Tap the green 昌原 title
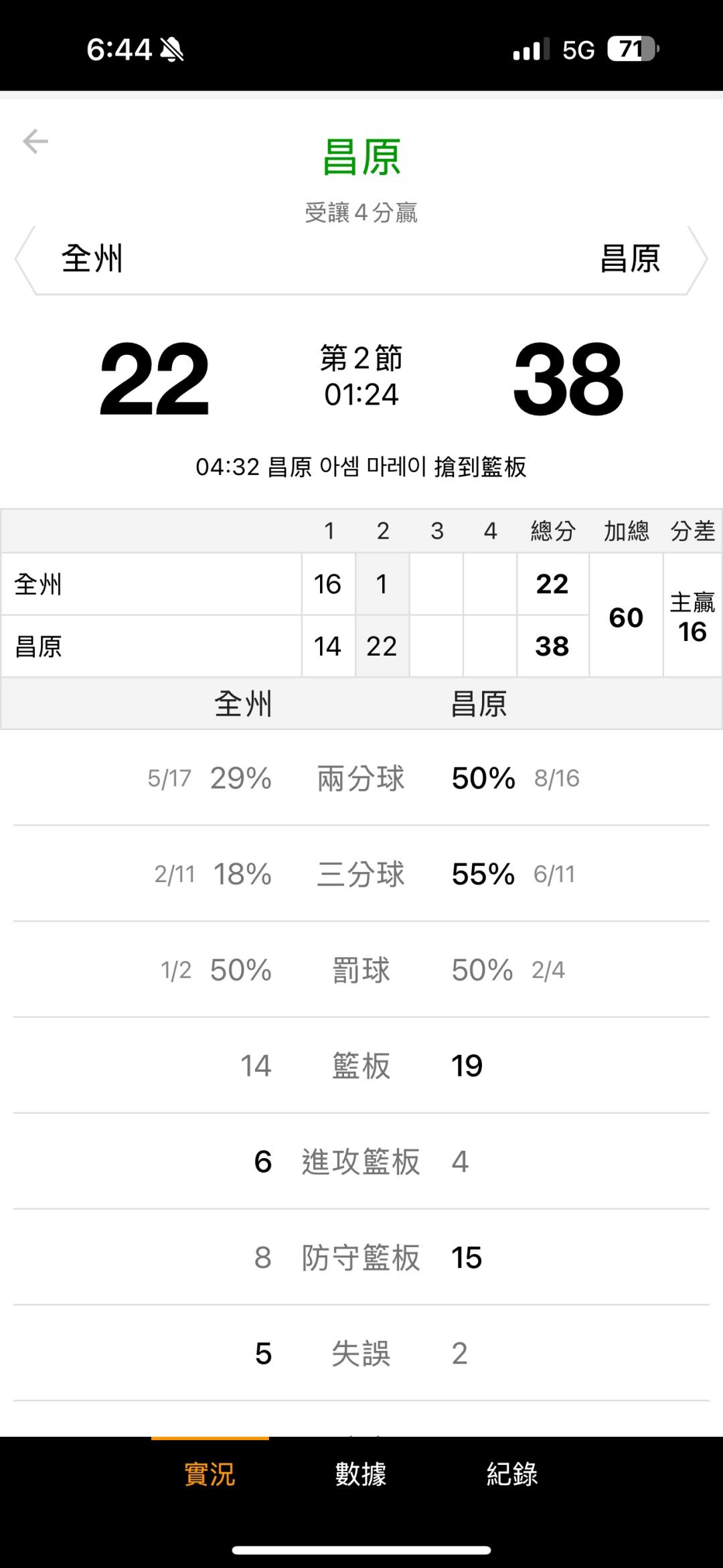This screenshot has height=1568, width=723. [361, 157]
